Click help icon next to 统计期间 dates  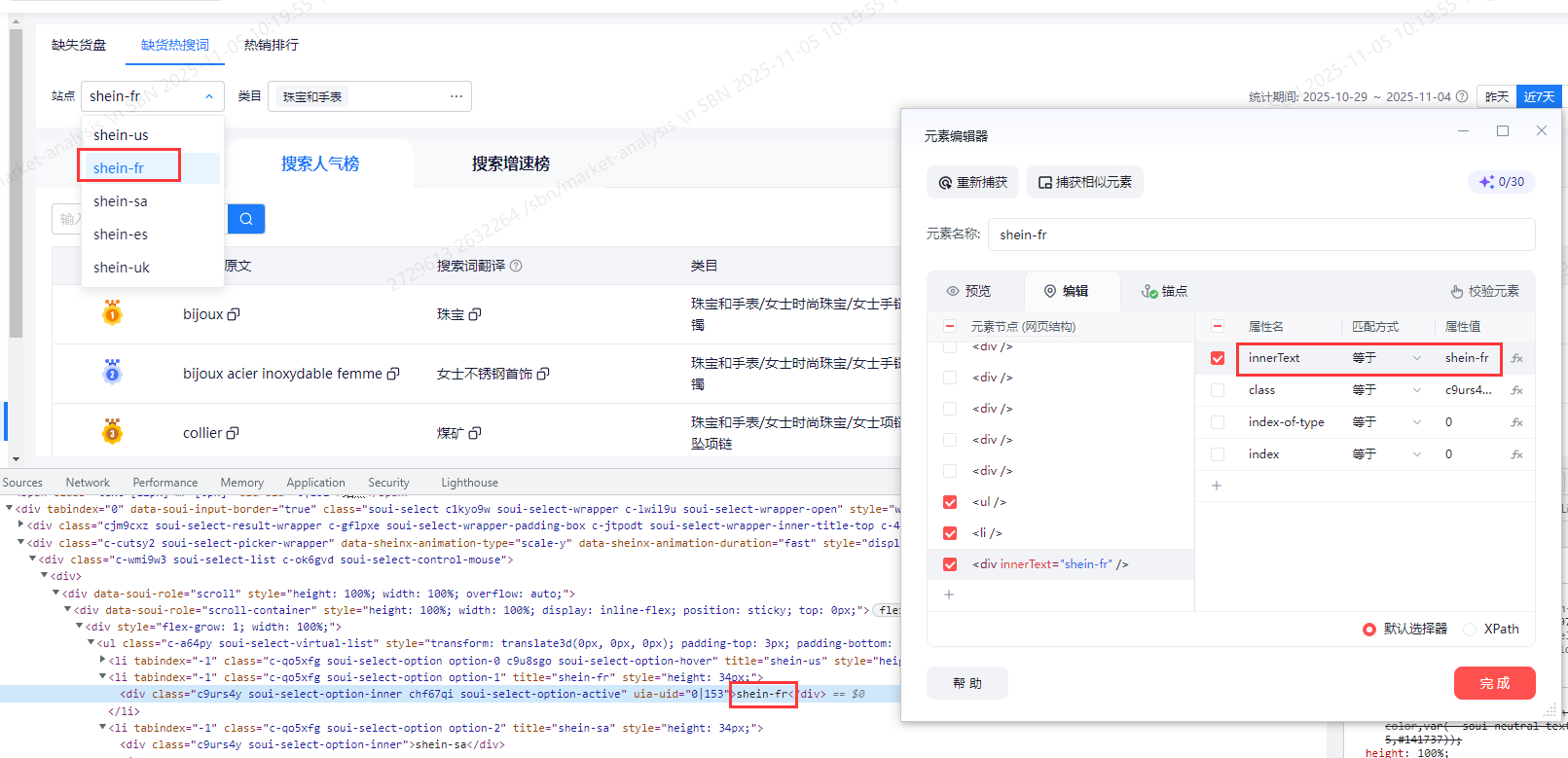[x=1462, y=96]
